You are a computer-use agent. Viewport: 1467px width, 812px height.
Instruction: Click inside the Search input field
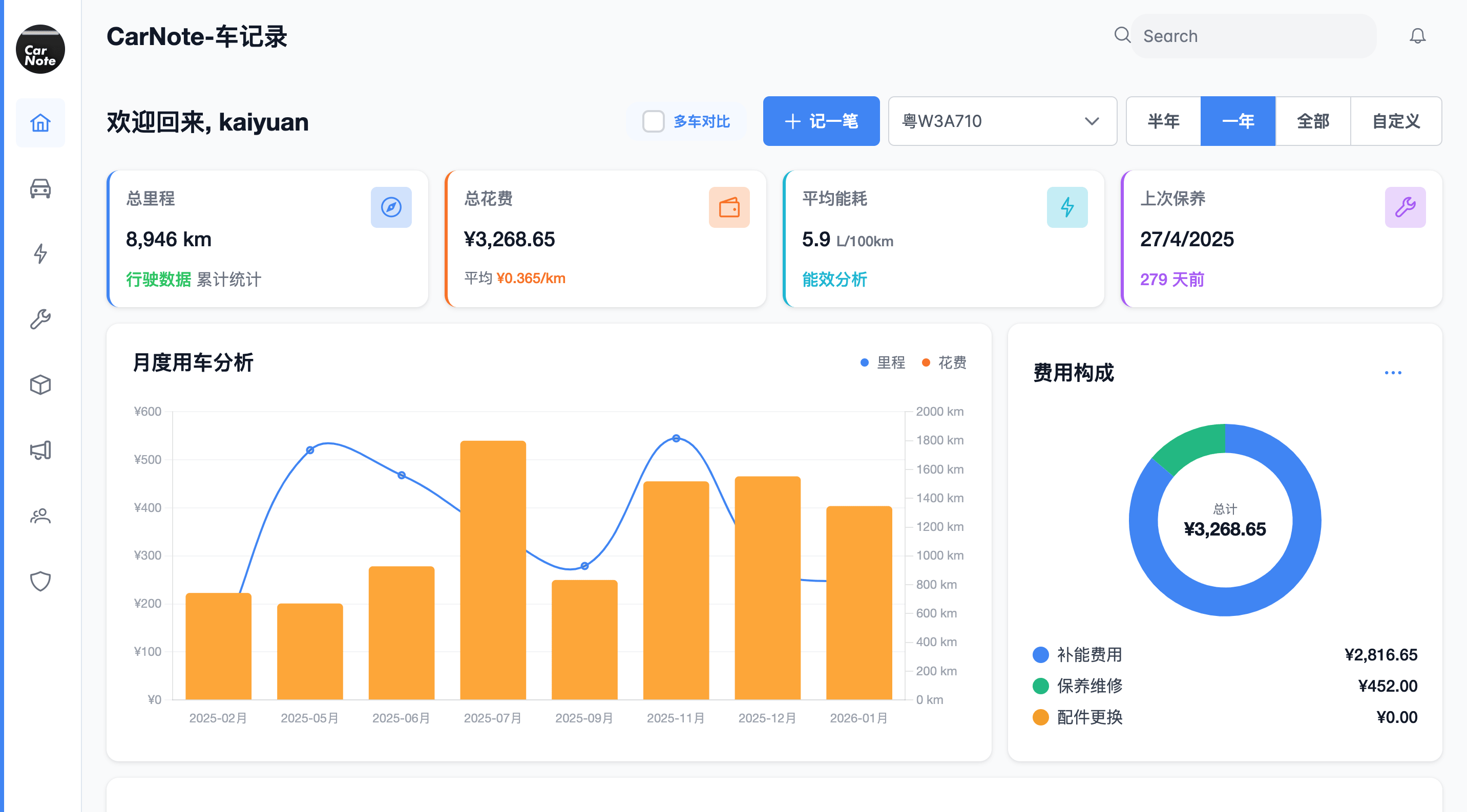click(1253, 36)
